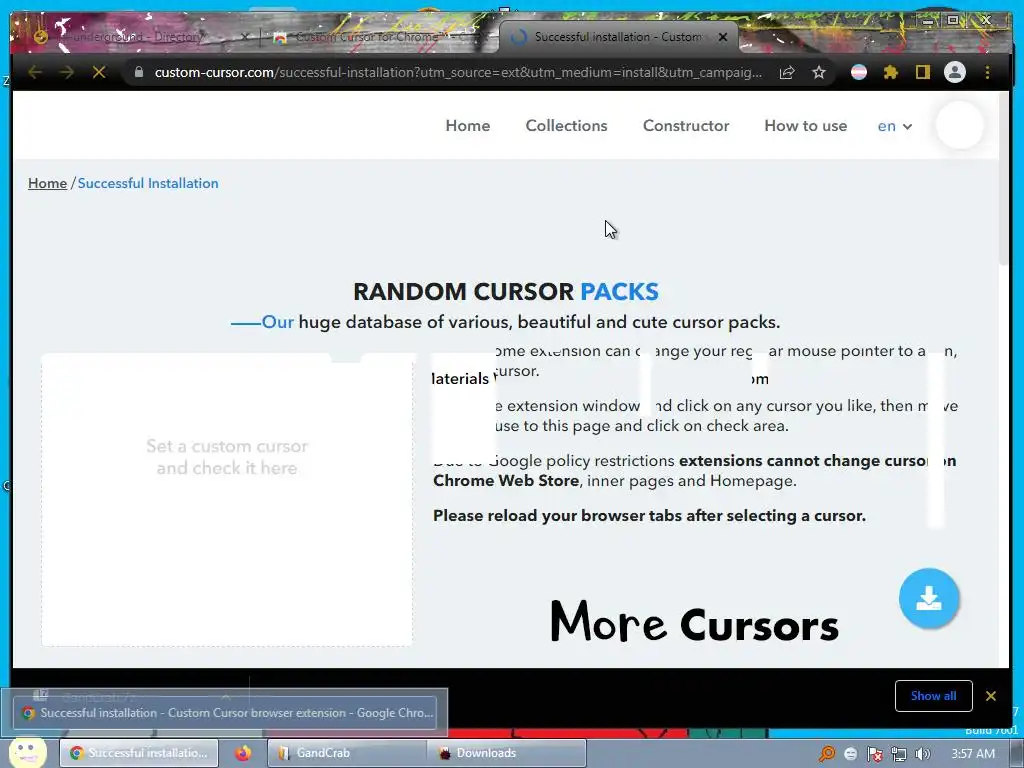Image resolution: width=1024 pixels, height=768 pixels.
Task: Share this page using the share icon
Action: click(x=787, y=72)
